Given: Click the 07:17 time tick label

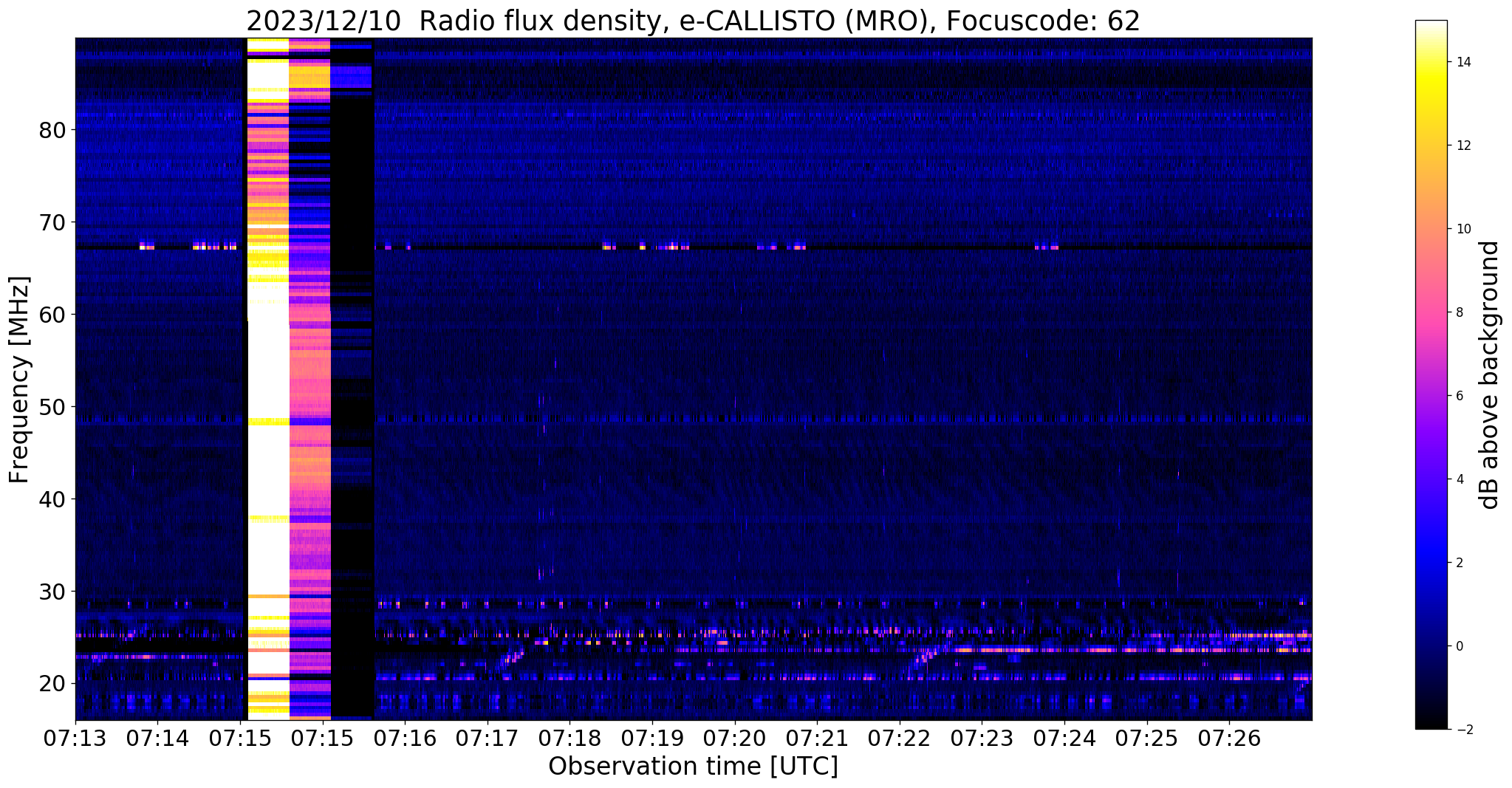Looking at the screenshot, I should click(x=488, y=739).
